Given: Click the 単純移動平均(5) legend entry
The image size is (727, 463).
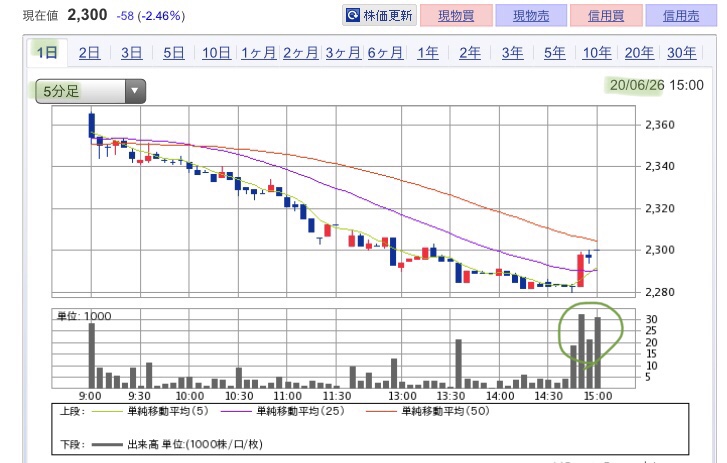Looking at the screenshot, I should click(x=150, y=411).
